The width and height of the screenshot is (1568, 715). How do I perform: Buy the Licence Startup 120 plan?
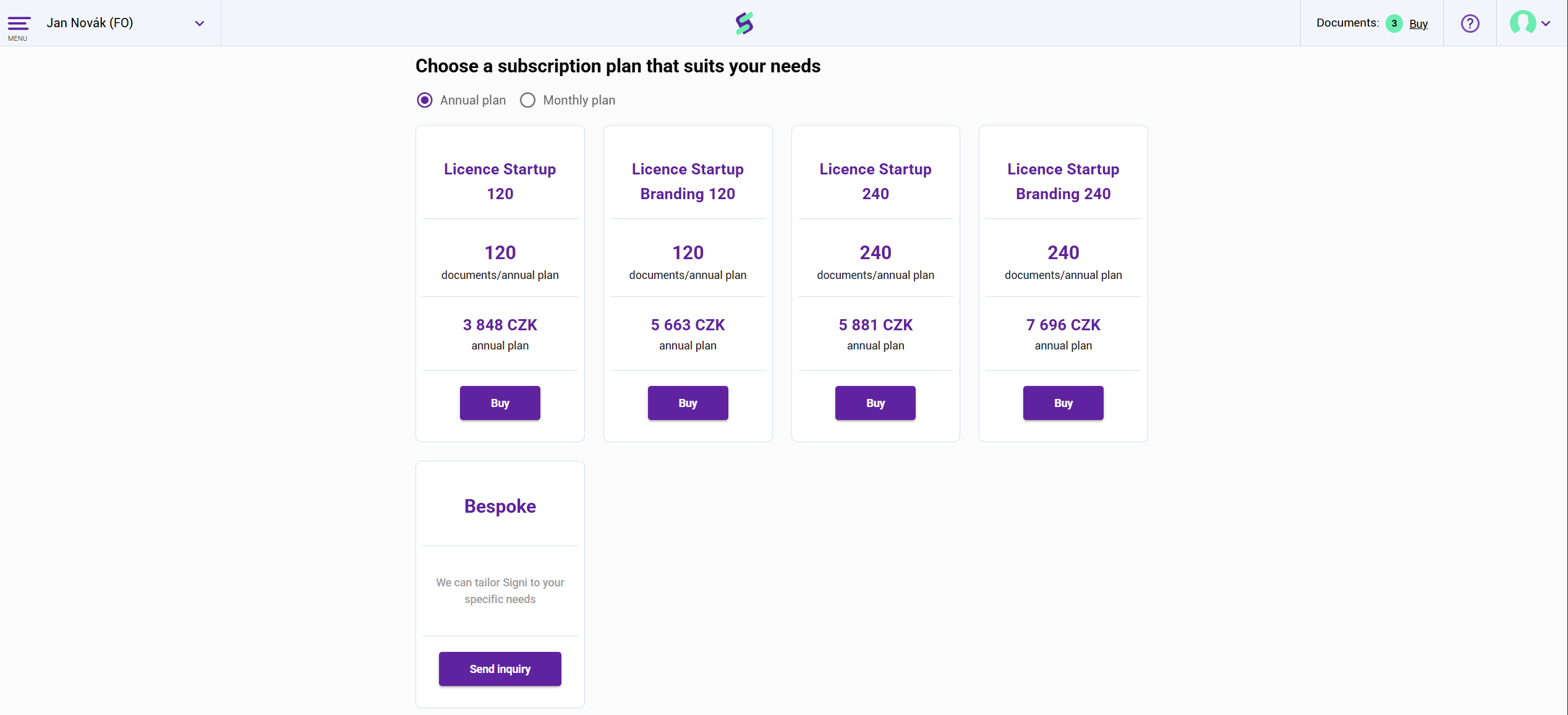pyautogui.click(x=500, y=403)
